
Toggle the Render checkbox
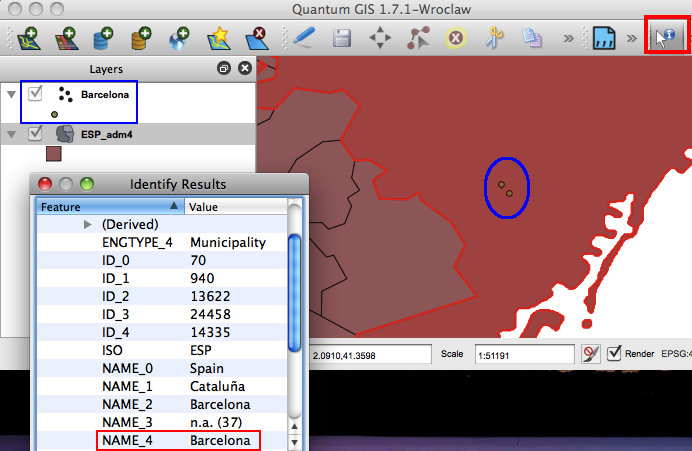pyautogui.click(x=614, y=353)
